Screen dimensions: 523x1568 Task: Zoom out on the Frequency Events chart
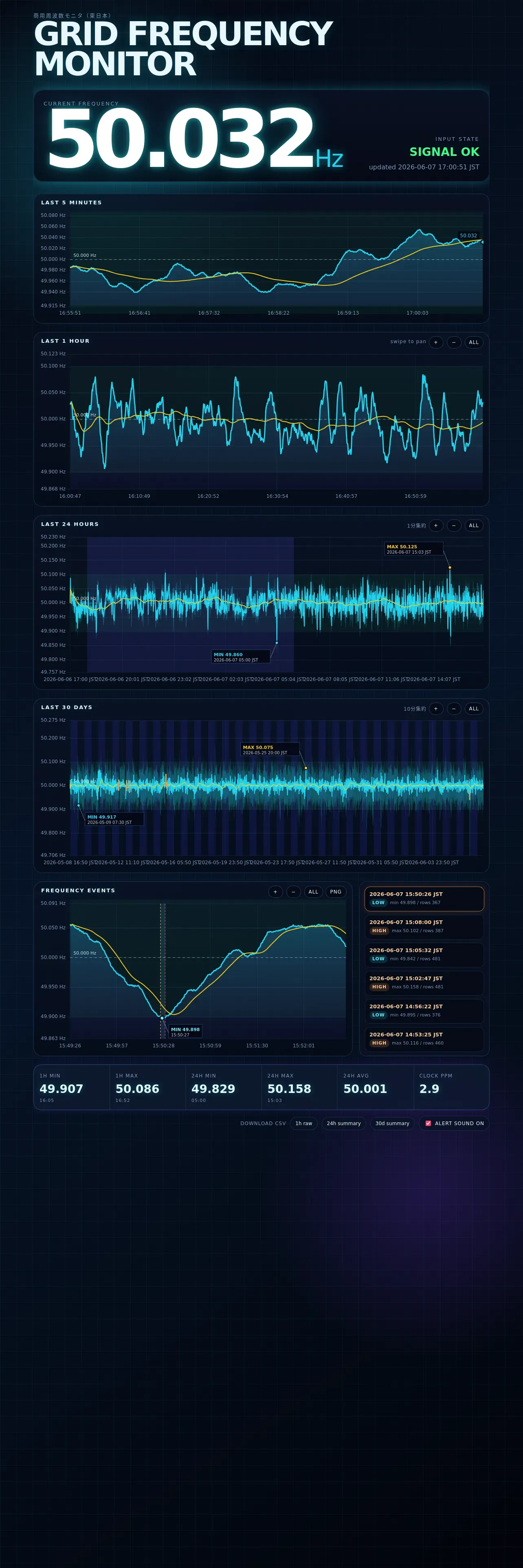293,892
